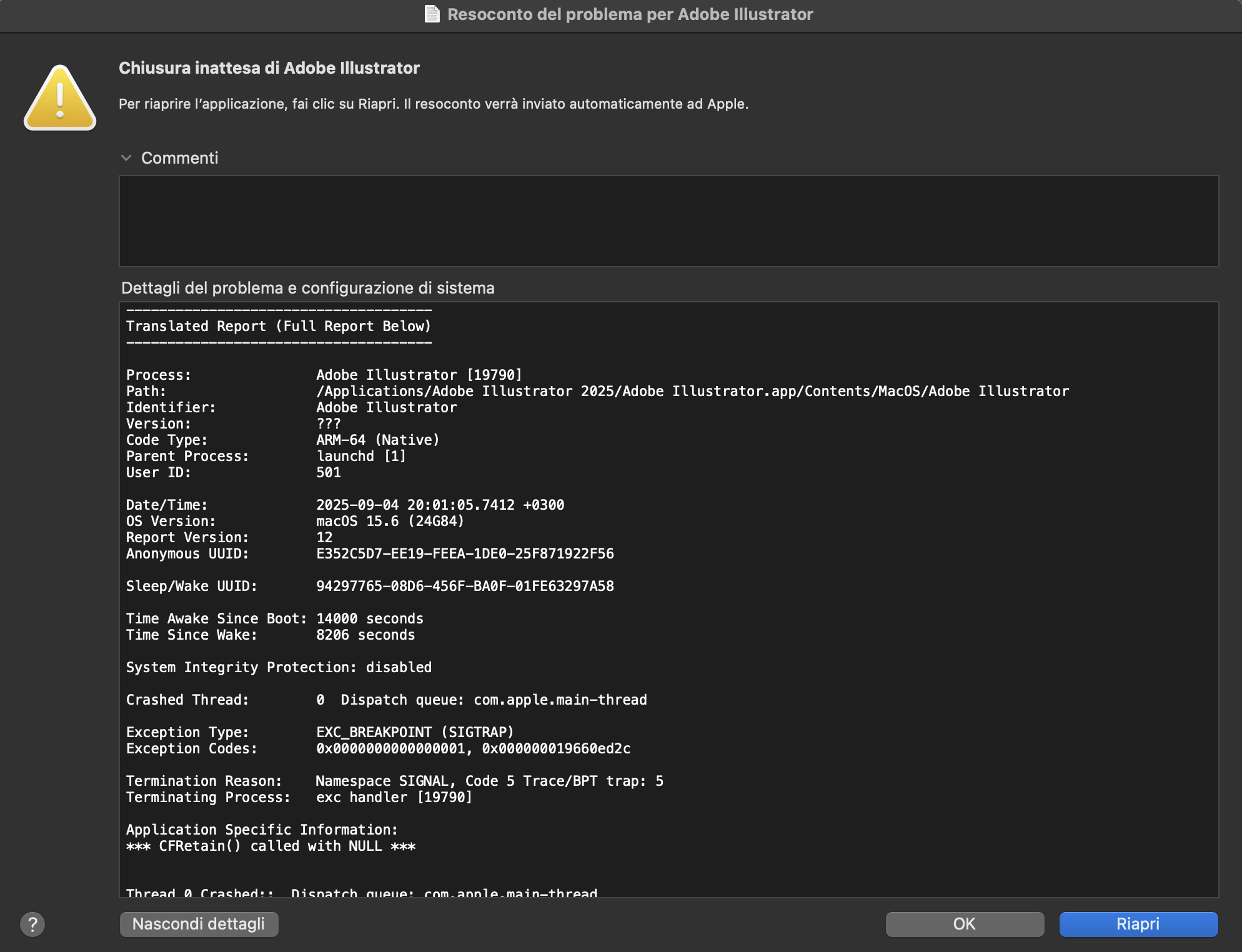Screen dimensions: 1242x952
Task: Click the date value '2025-09-04 20:01:05.7412 +0300'
Action: (x=440, y=505)
